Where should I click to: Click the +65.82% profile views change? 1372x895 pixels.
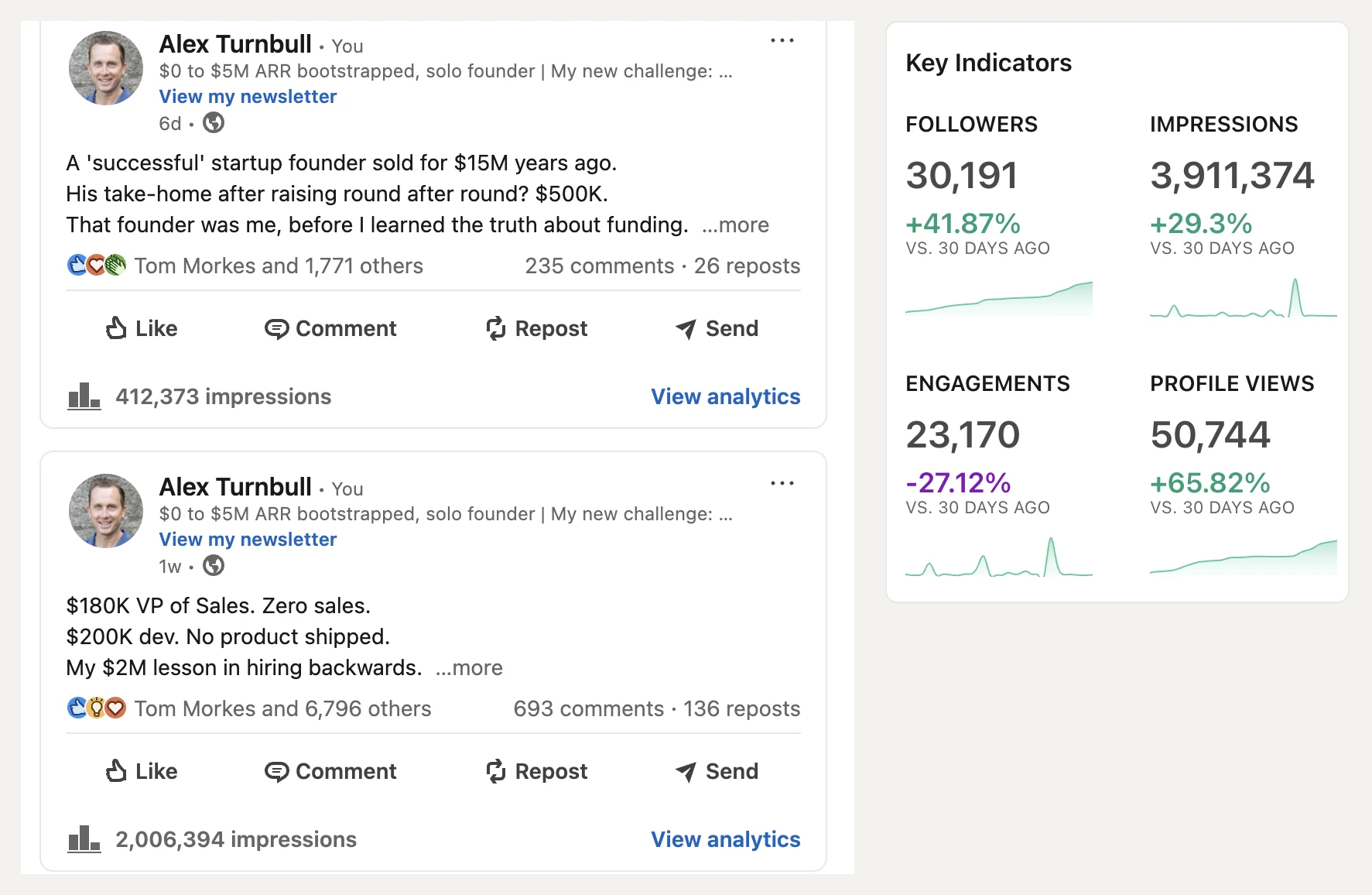click(1210, 483)
